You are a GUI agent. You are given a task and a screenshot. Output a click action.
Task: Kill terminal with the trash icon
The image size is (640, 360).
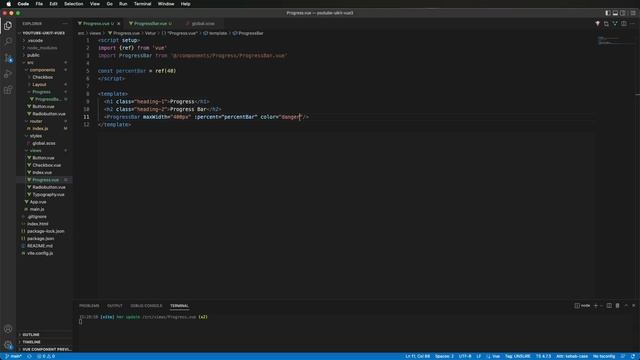pos(618,305)
